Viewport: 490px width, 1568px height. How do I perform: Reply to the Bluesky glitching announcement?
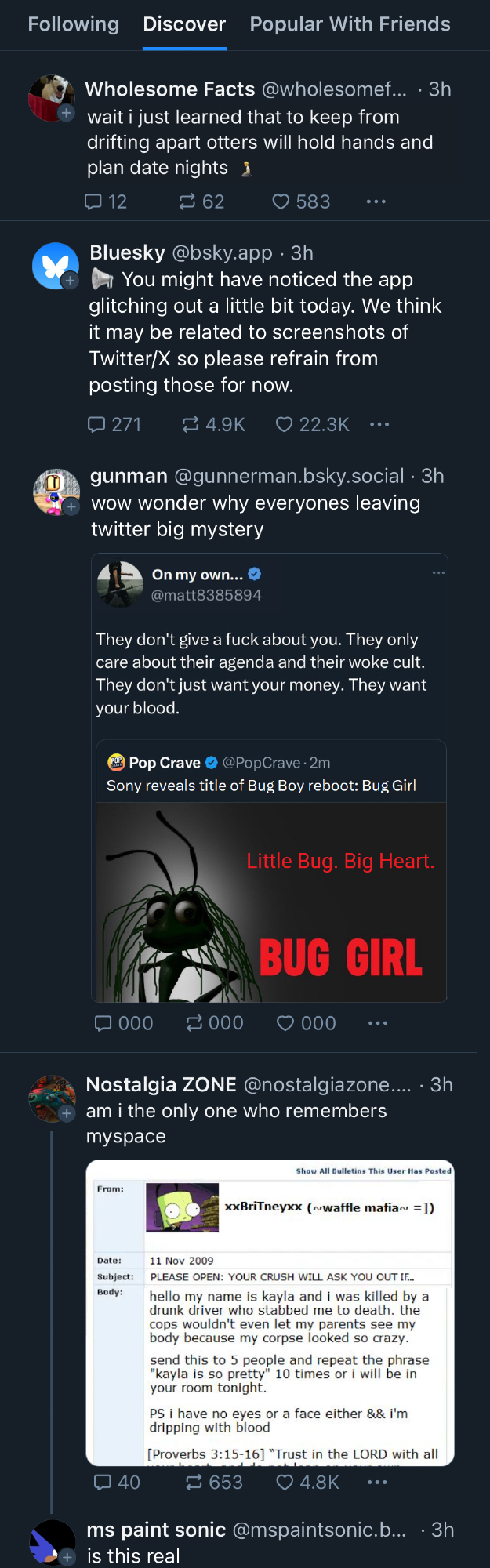(x=96, y=425)
